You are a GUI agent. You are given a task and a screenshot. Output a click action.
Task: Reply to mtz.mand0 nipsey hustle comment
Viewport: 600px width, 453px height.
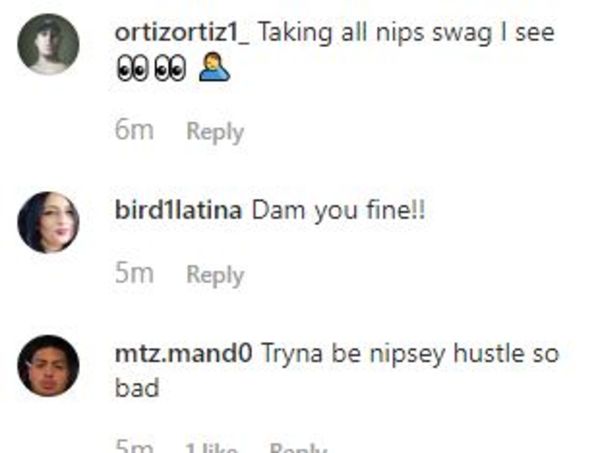tap(298, 448)
